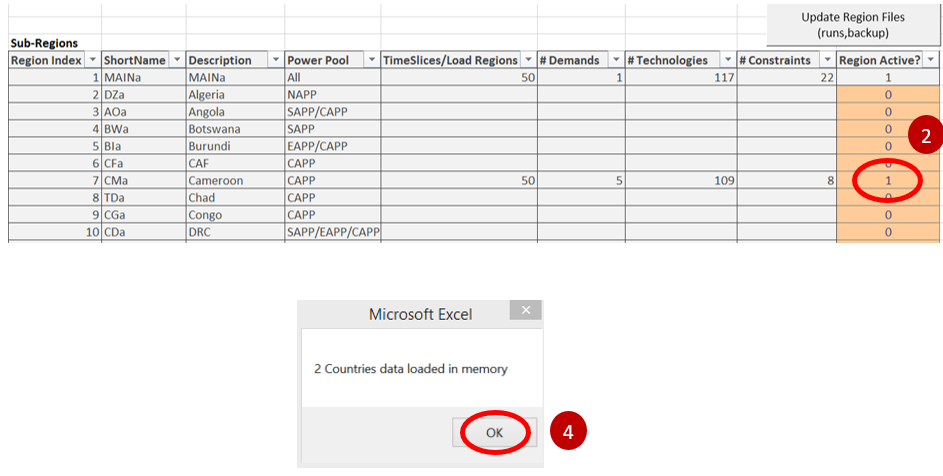Open the ShortName filter dropdown

pos(177,60)
